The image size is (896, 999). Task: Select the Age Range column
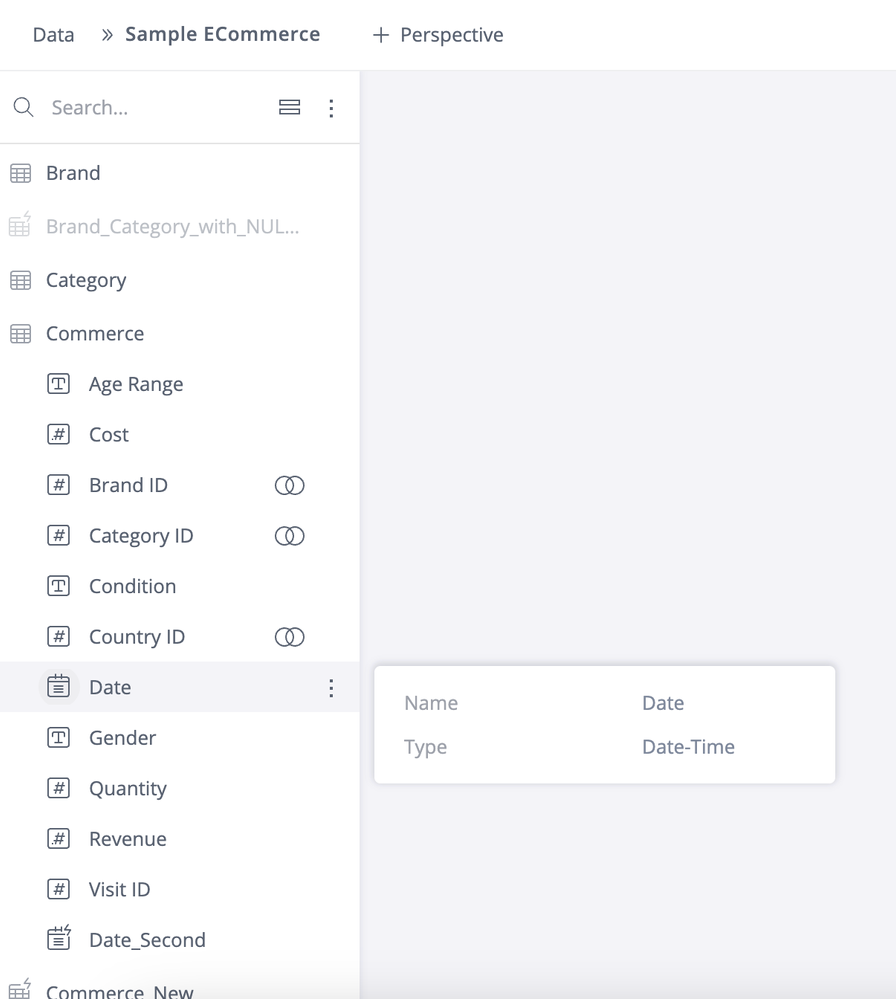[x=136, y=385]
